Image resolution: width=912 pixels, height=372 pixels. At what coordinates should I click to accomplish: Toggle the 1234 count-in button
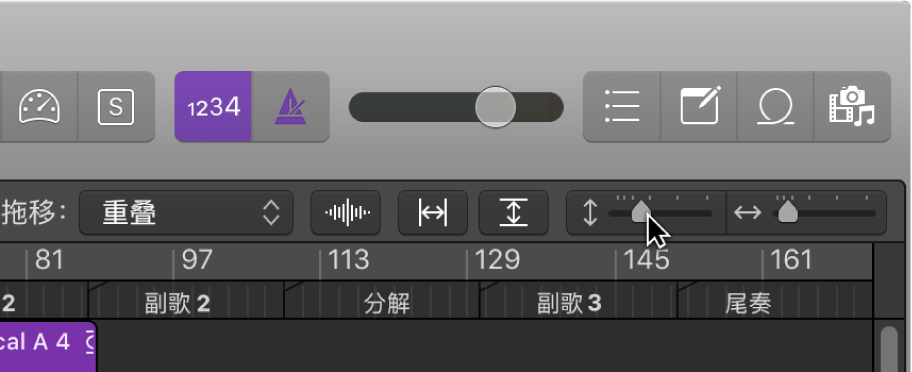(213, 107)
